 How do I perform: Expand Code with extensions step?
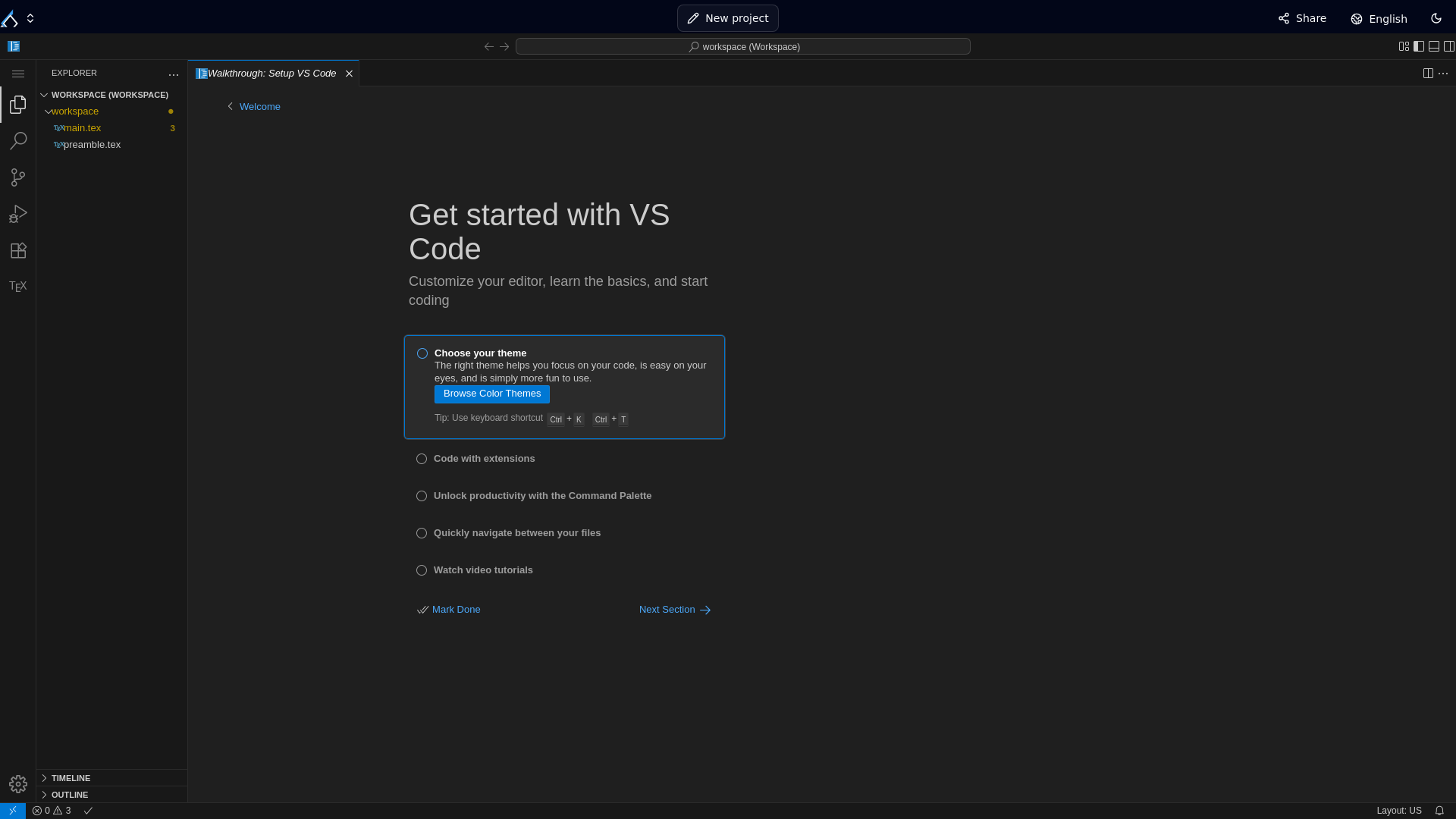click(484, 459)
